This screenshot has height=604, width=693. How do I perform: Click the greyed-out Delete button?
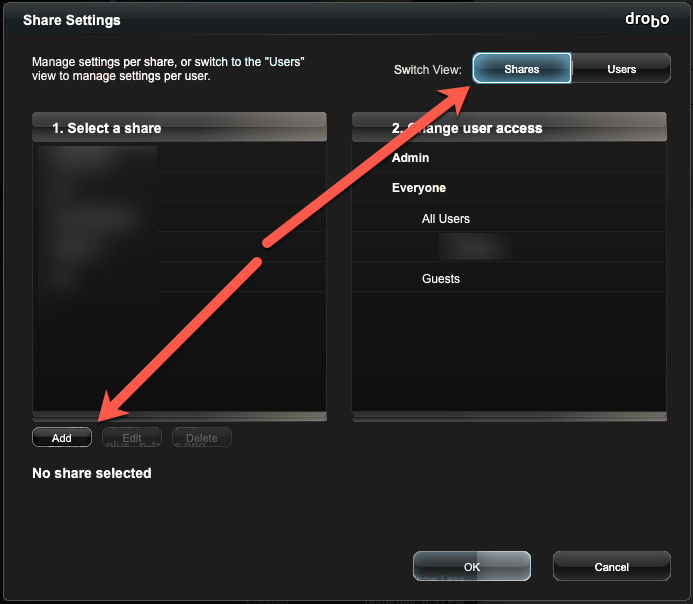tap(202, 437)
